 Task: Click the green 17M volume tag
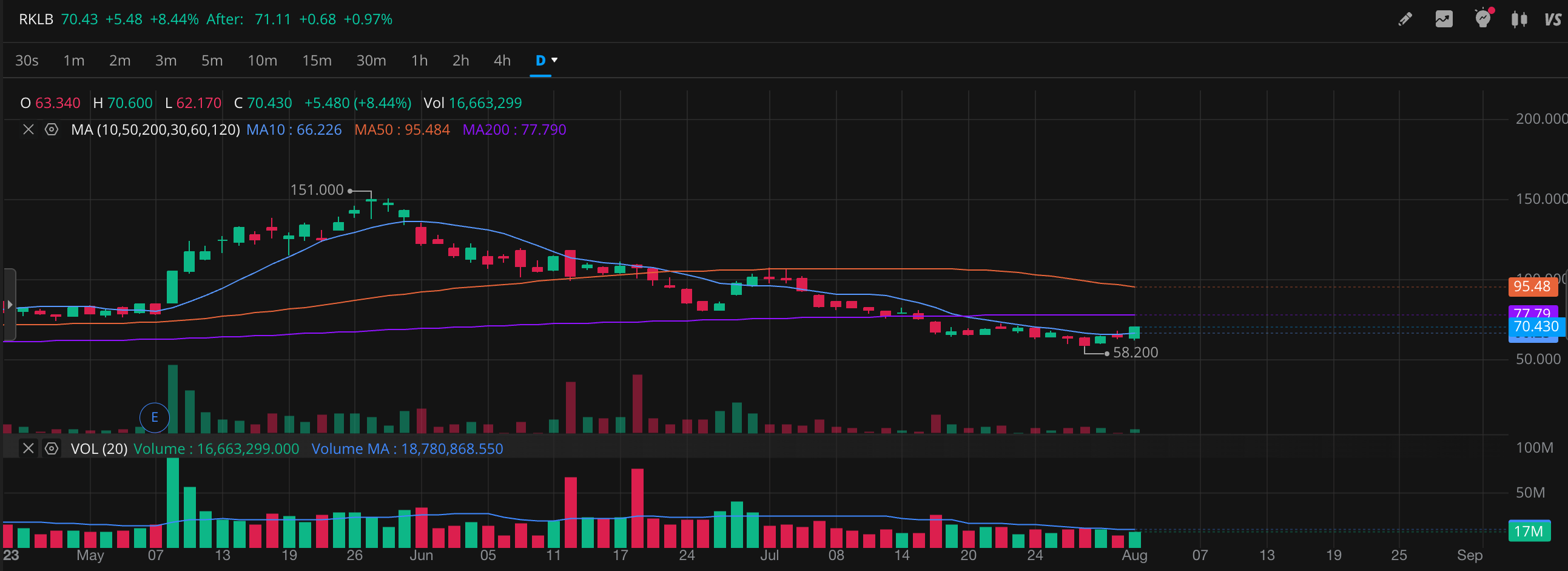(x=1529, y=532)
